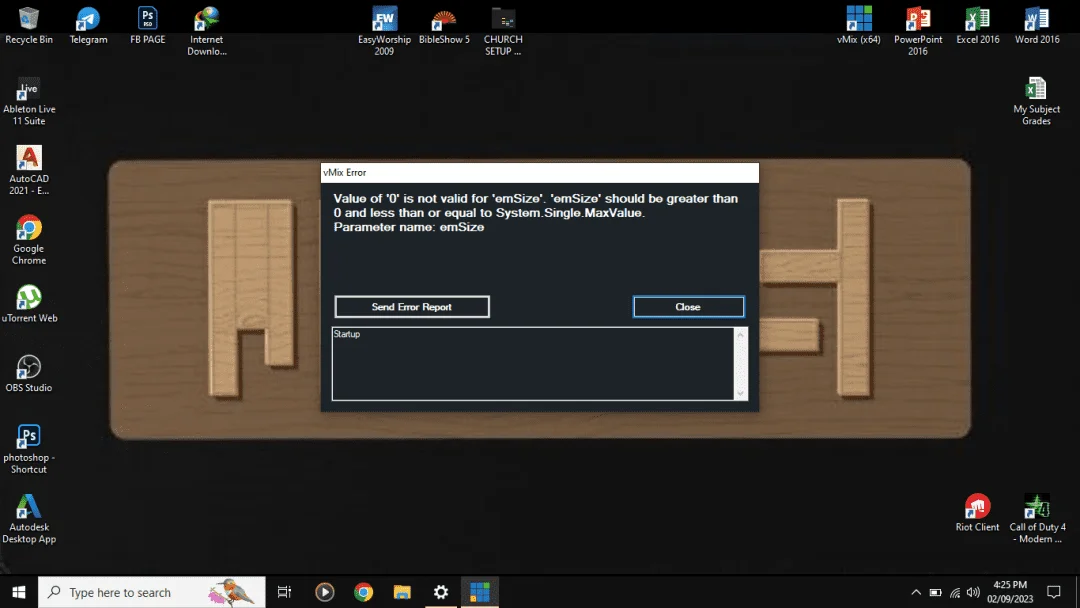This screenshot has height=608, width=1080.
Task: Select the PowerPoint 2016 desktop shortcut
Action: click(917, 31)
